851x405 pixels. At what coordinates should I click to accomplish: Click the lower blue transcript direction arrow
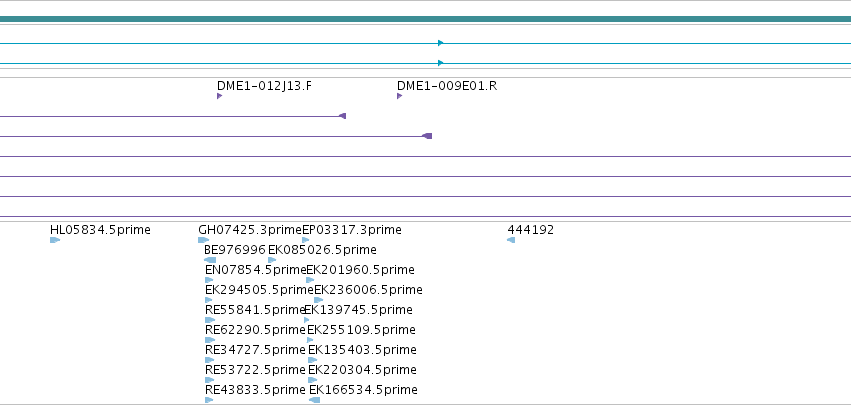[441, 63]
